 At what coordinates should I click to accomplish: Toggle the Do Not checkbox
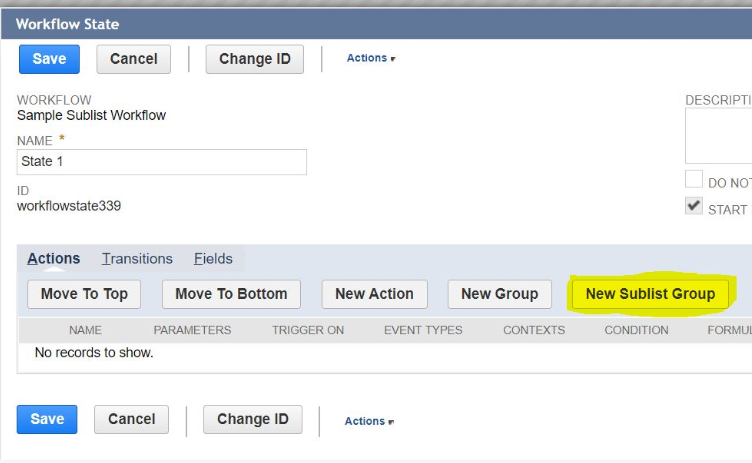coord(693,180)
